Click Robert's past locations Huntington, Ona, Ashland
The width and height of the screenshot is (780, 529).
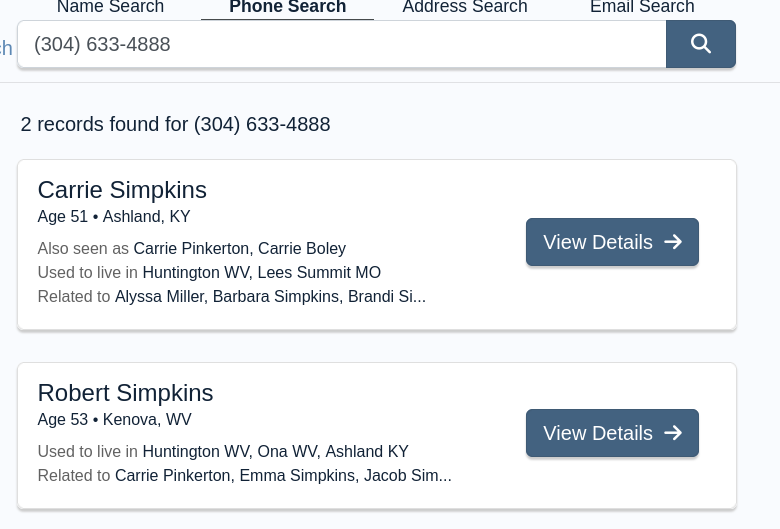pos(275,451)
